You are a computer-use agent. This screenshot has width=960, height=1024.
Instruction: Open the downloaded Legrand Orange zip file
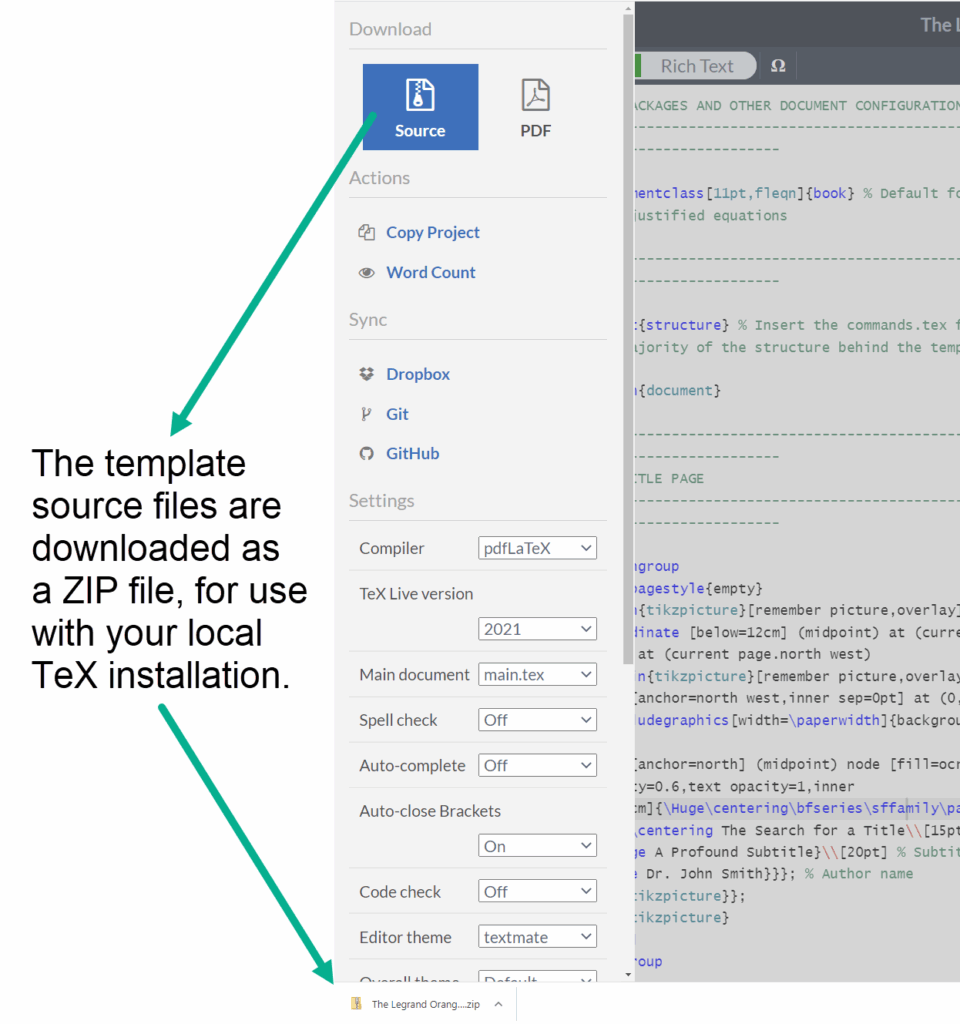coord(426,1004)
